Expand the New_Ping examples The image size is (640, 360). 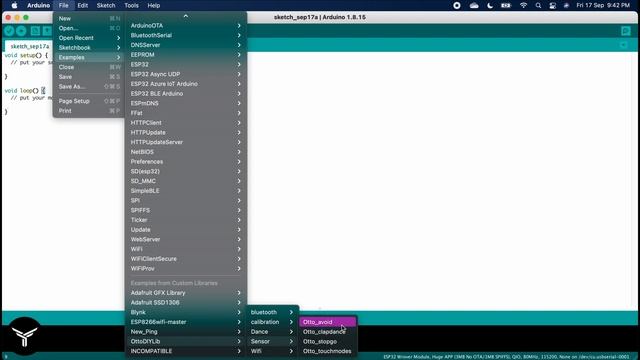click(x=186, y=332)
